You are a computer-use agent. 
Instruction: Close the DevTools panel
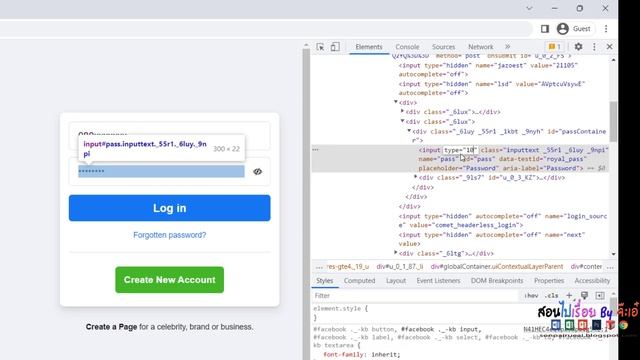tap(609, 47)
